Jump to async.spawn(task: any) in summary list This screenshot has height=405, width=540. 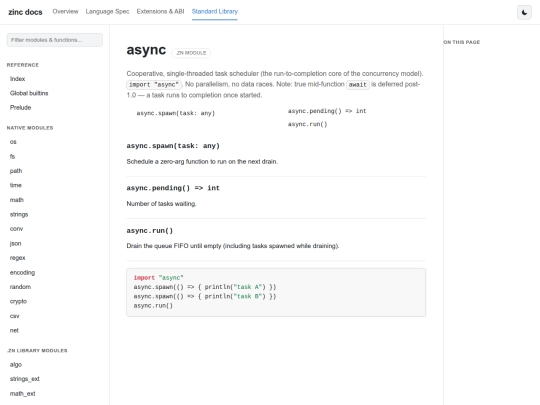point(176,113)
